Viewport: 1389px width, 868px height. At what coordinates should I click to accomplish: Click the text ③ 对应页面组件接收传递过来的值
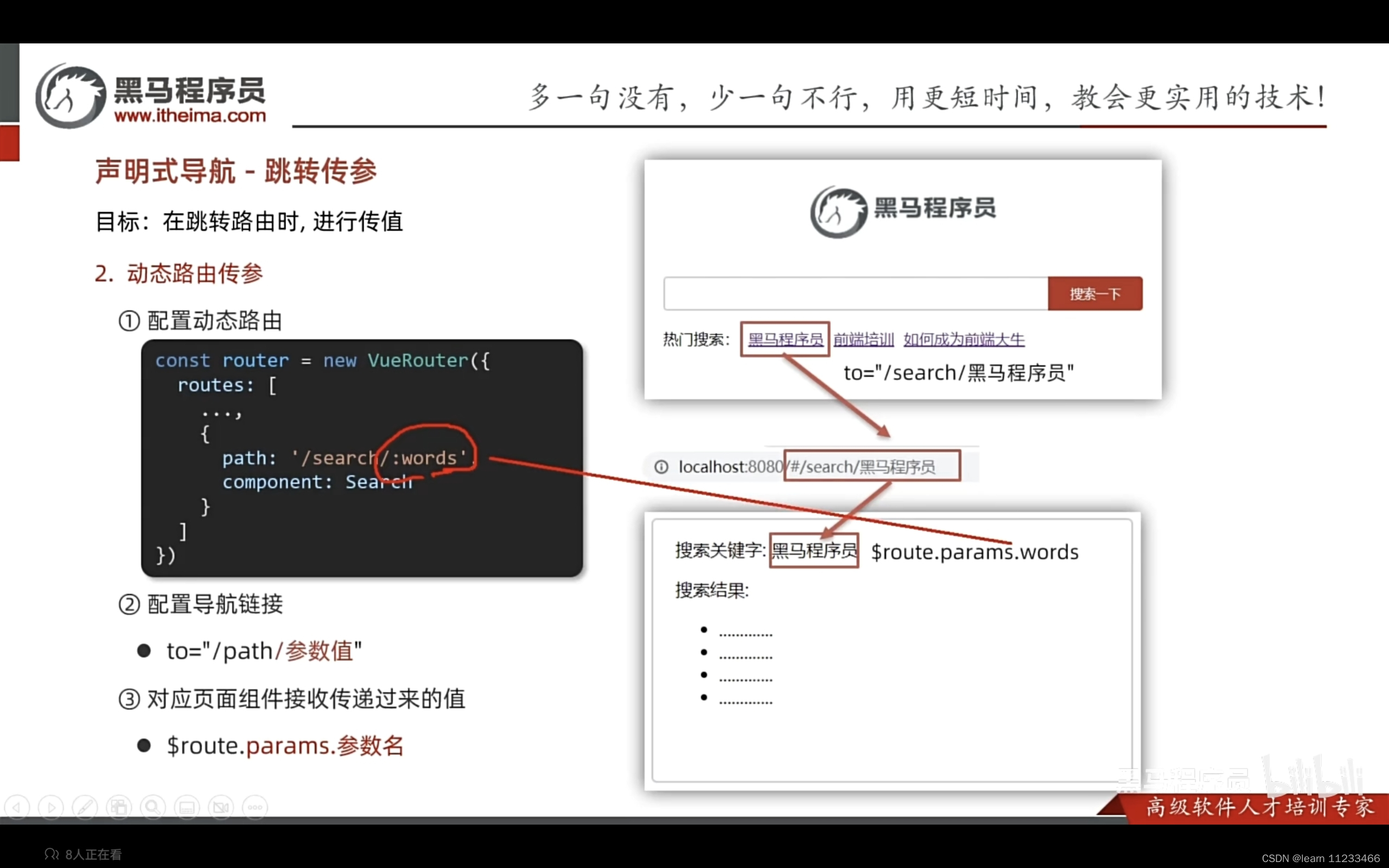pyautogui.click(x=291, y=699)
